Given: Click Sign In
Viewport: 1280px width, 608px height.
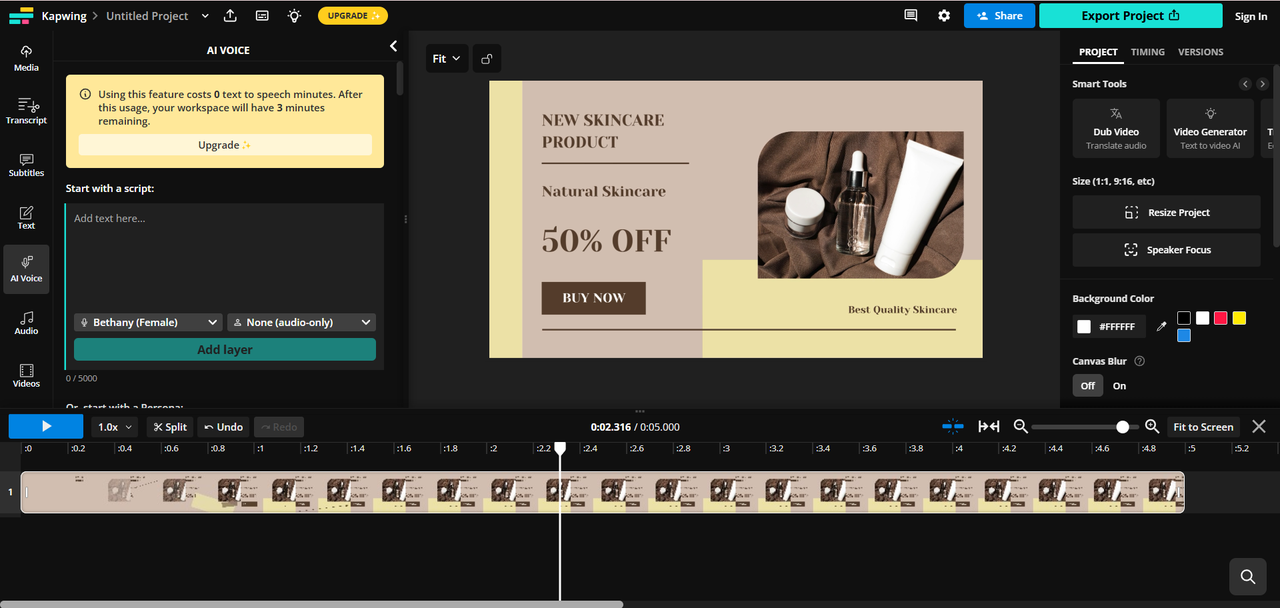Looking at the screenshot, I should pos(1251,16).
